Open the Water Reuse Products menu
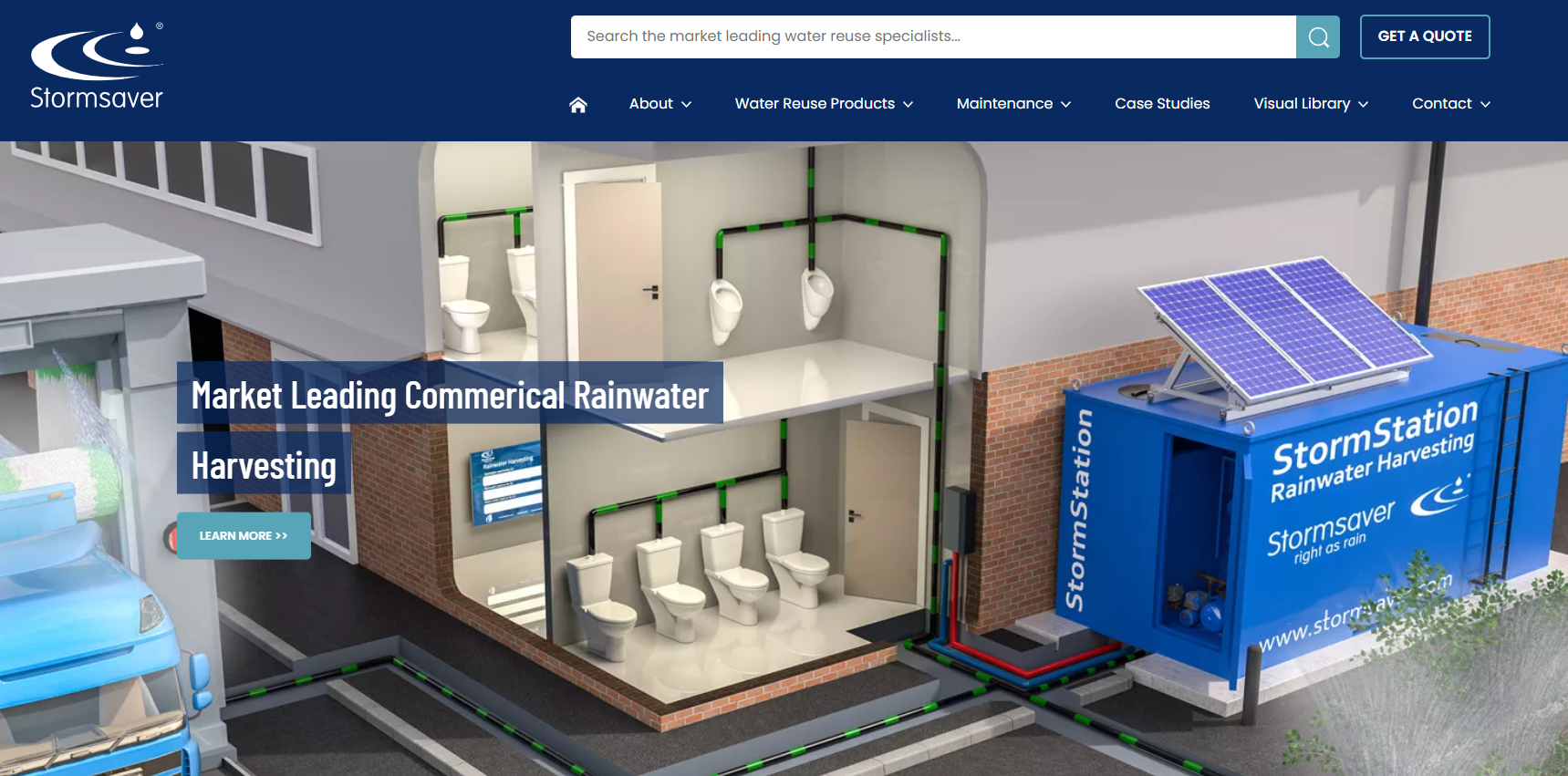 [815, 104]
